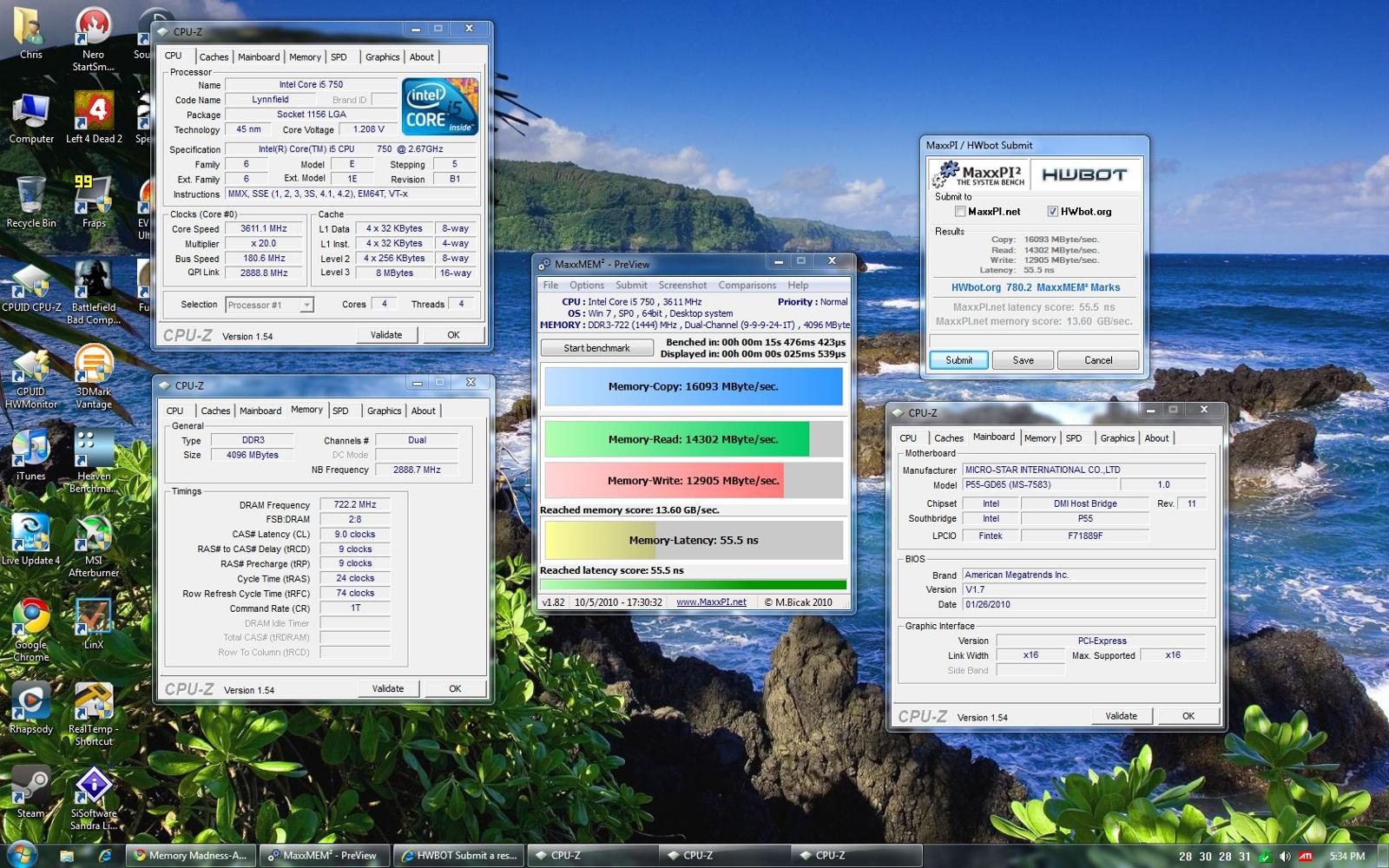Open the About tab in top CPU-Z window
Screen dimensions: 1389x868
tap(422, 57)
